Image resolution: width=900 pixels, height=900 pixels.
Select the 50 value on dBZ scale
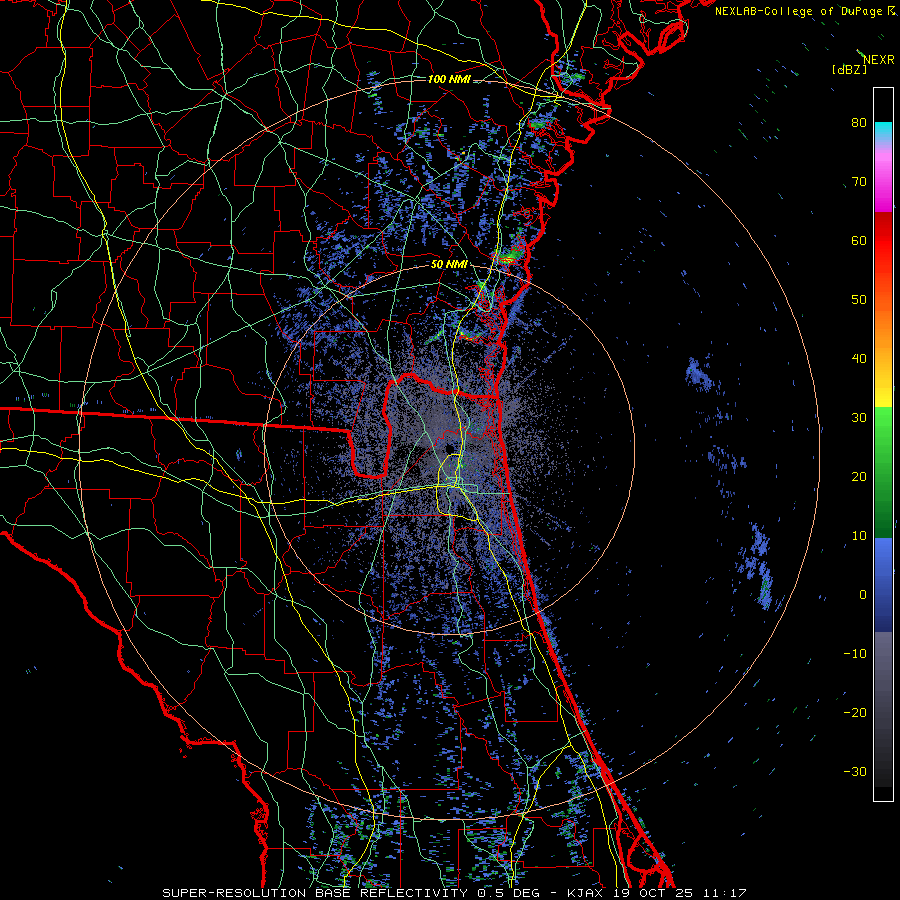[x=859, y=300]
